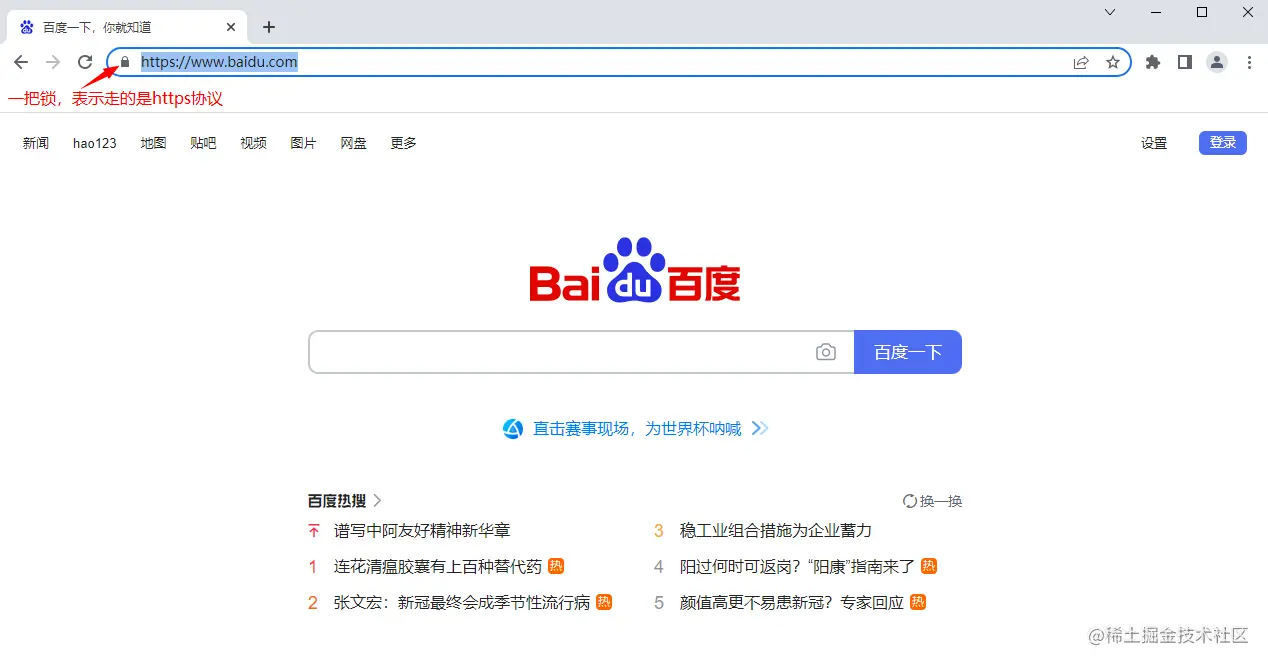Open the 设置 settings menu
This screenshot has width=1268, height=665.
[x=1154, y=143]
